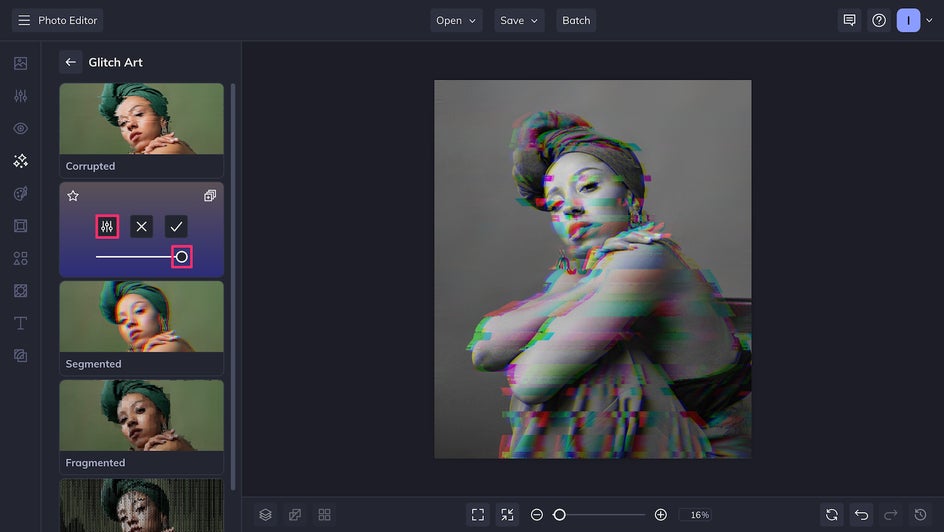Screen dimensions: 944x532
Task: Open the Text tool sidebar icon
Action: 20,323
